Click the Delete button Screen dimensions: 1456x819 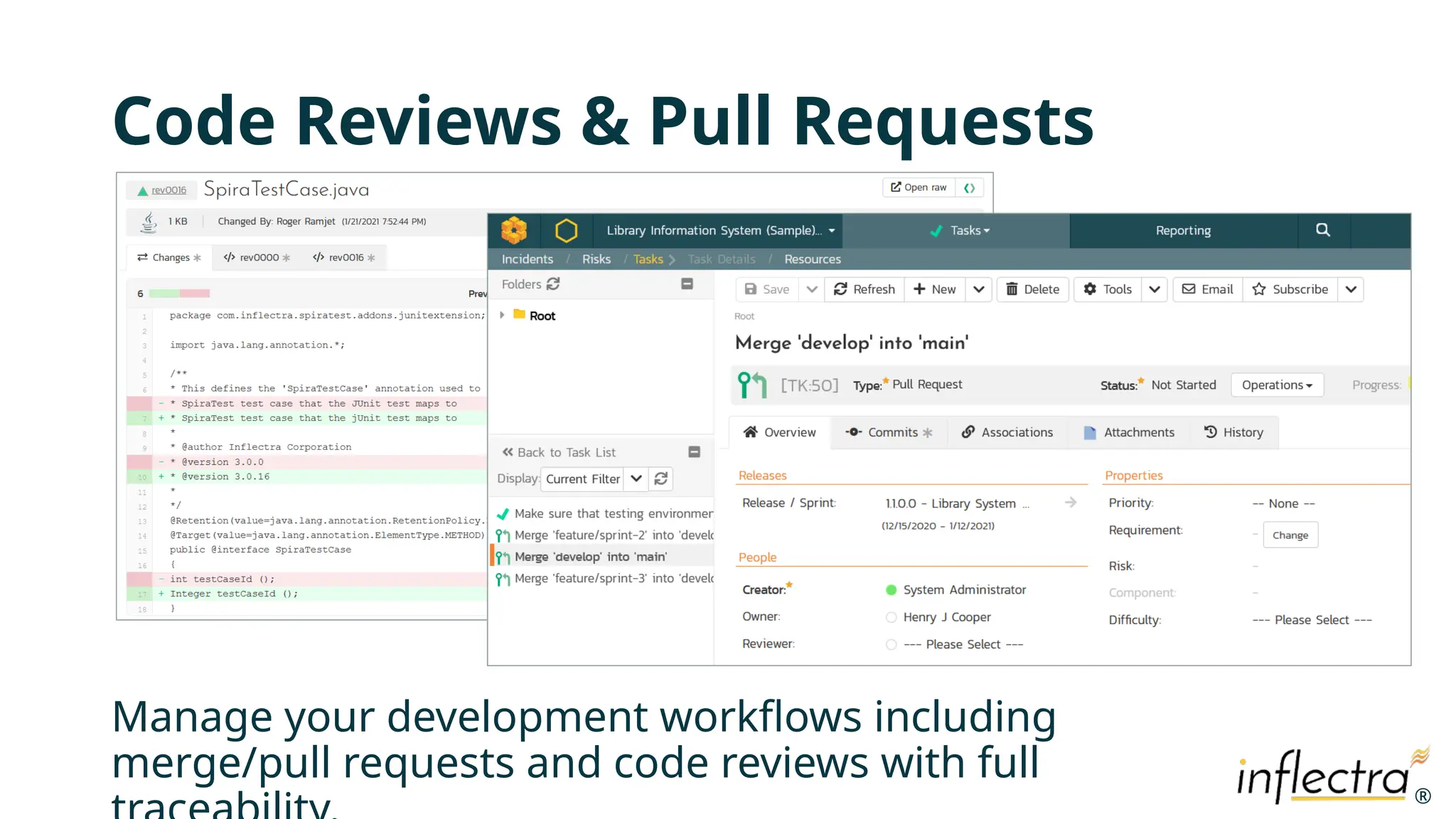[x=1033, y=289]
